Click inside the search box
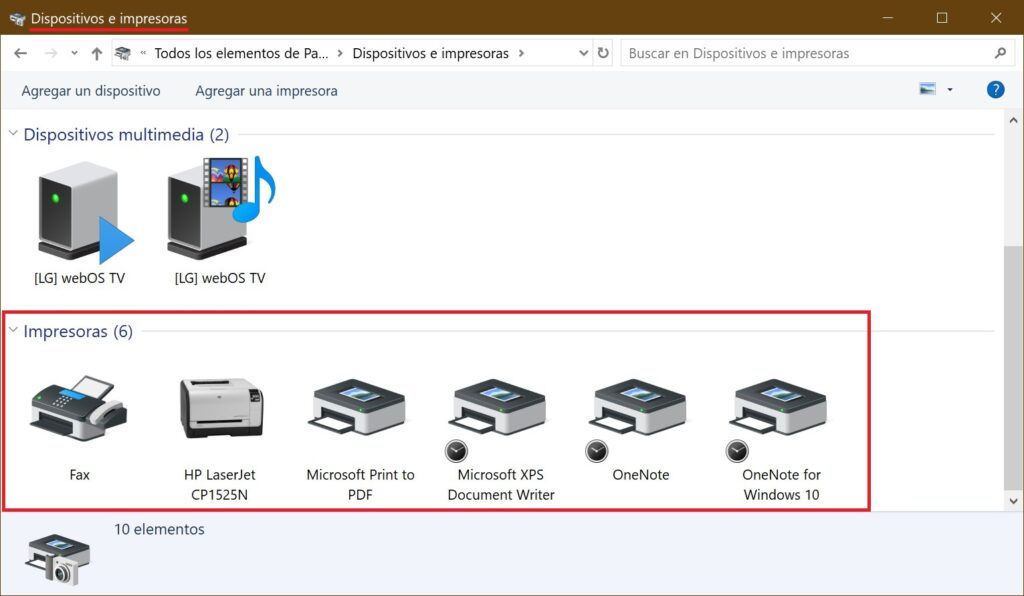1024x596 pixels. pos(800,53)
